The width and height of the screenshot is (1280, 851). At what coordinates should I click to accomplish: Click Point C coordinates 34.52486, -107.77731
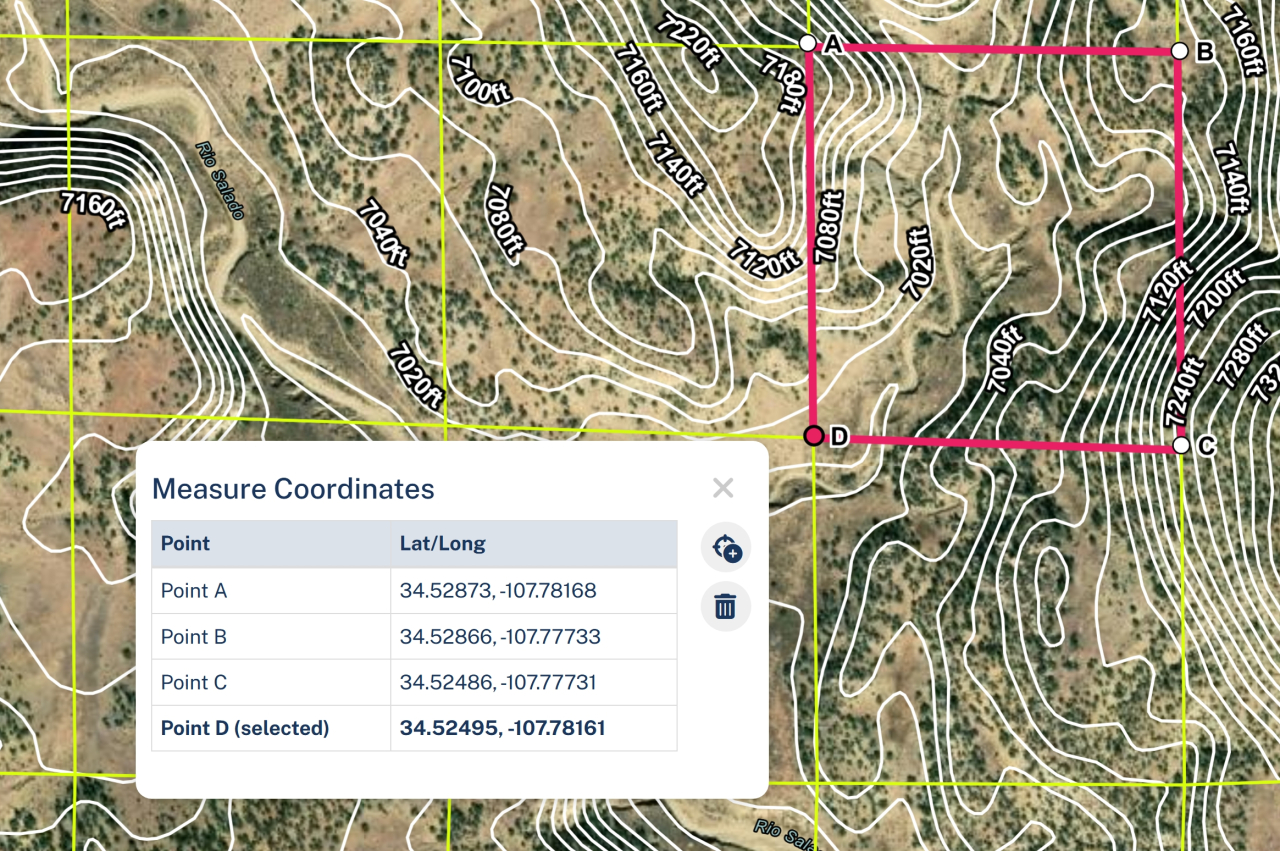[x=498, y=683]
